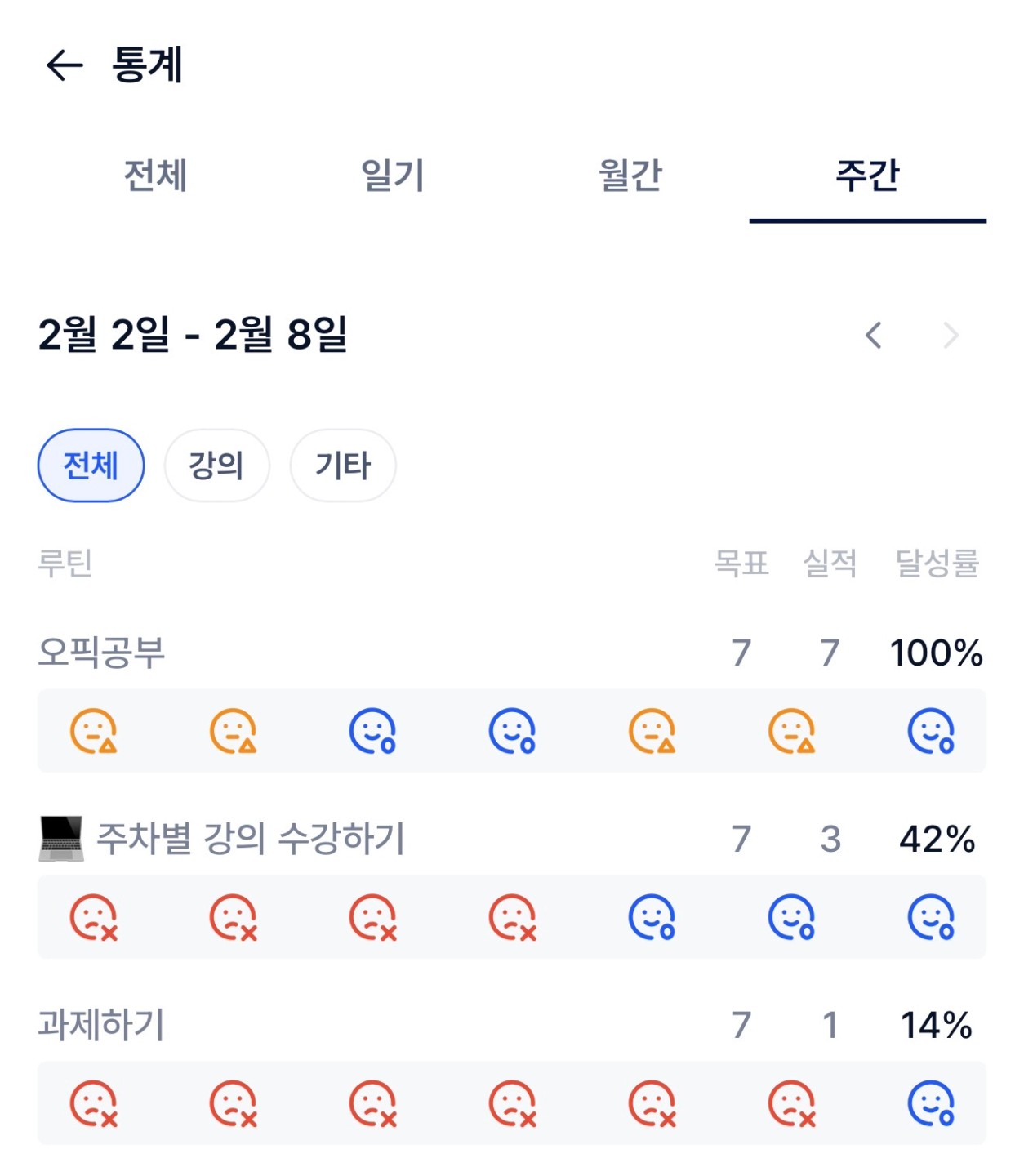Tap third blue smiley in 오픽공부 row
The width and height of the screenshot is (1024, 1176).
(373, 731)
